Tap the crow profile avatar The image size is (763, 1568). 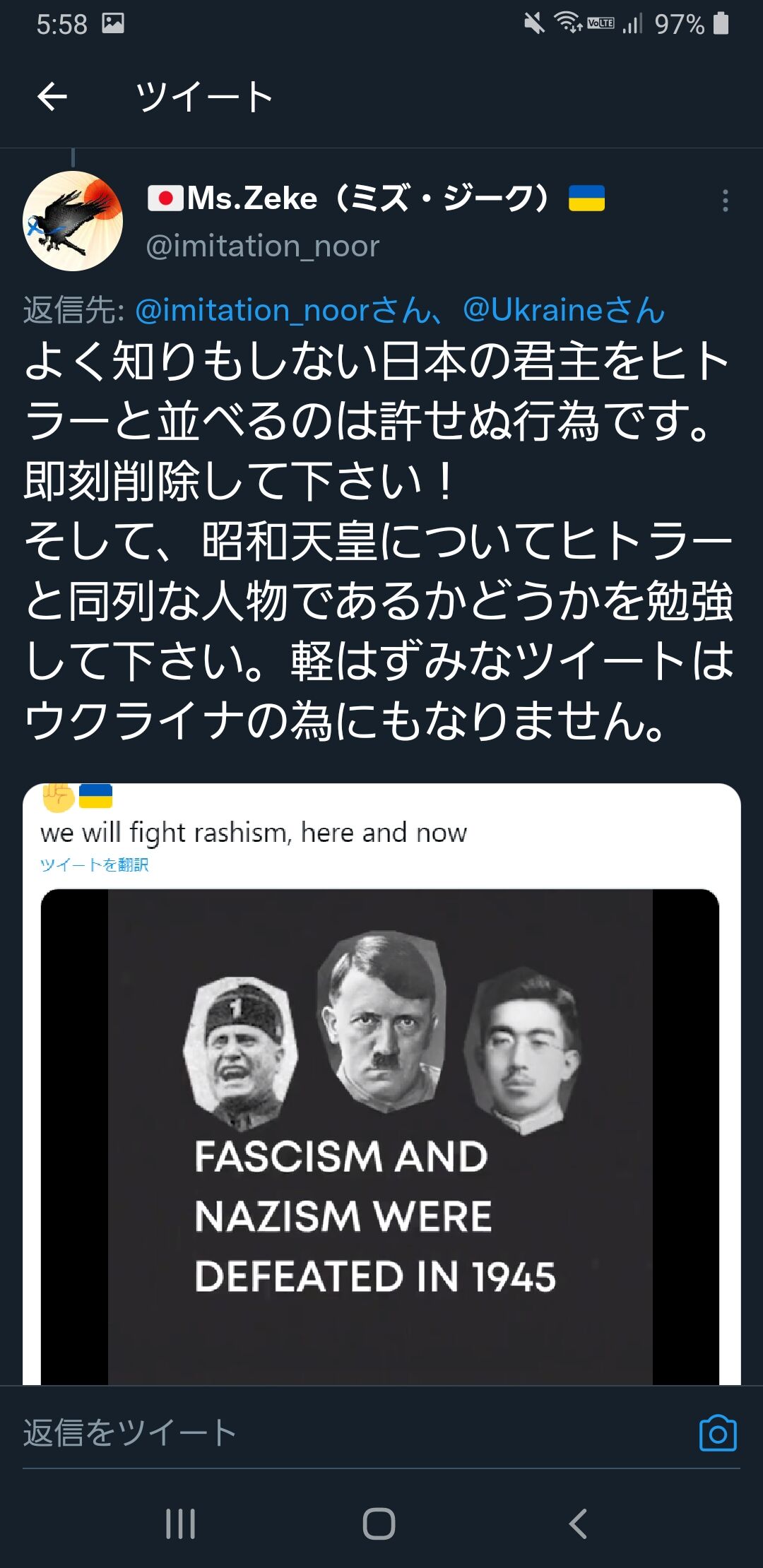(x=73, y=221)
